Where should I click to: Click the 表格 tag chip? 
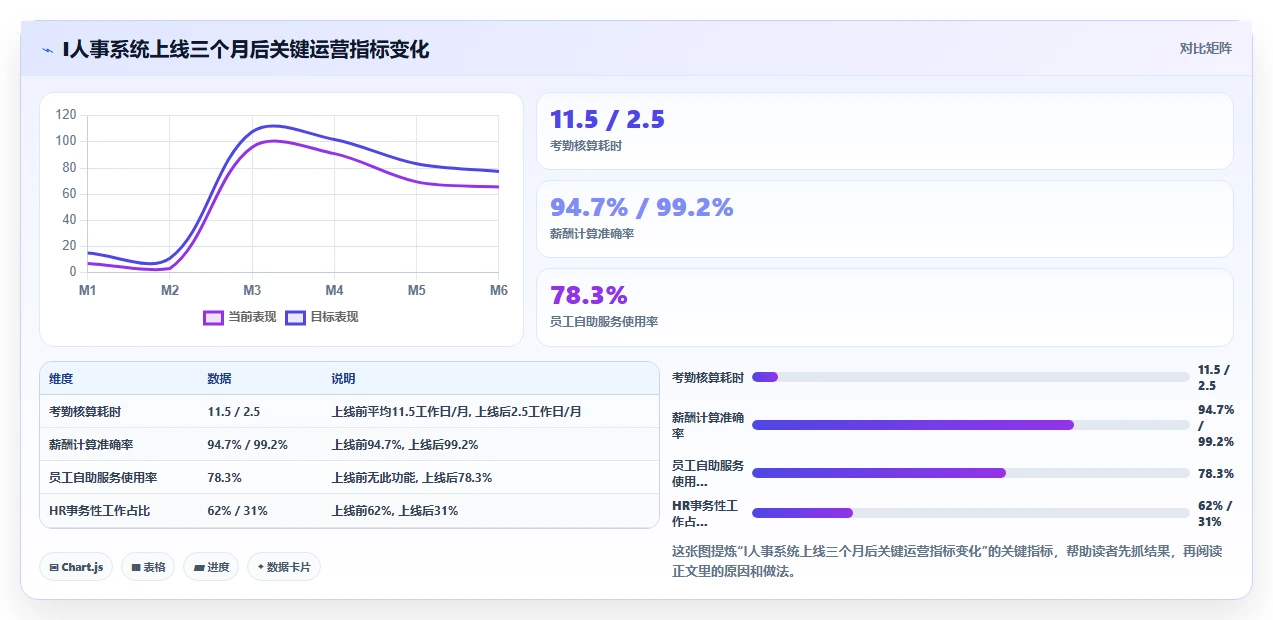[x=148, y=567]
